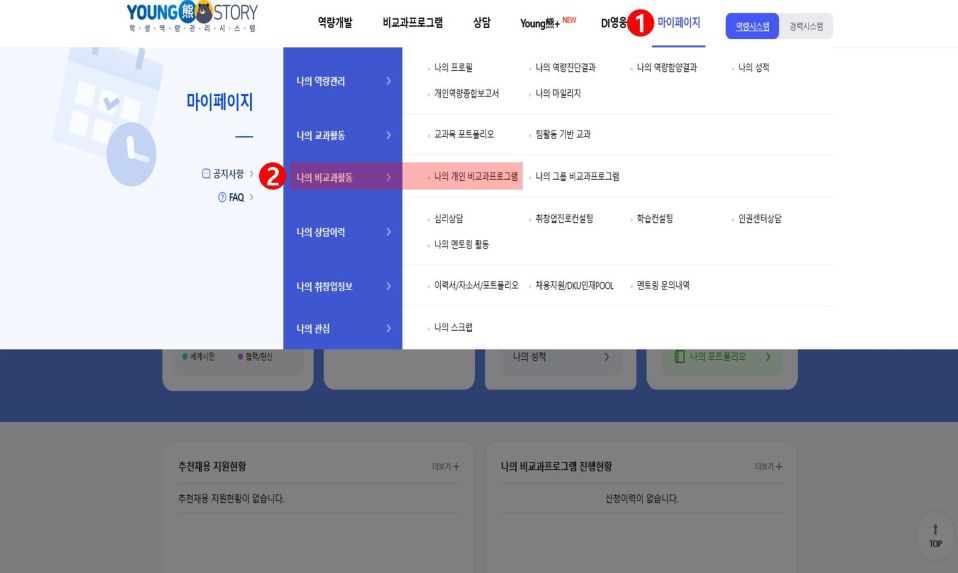Select the 나의 교과활동 category
Screen dimensions: 958x573
[343, 136]
